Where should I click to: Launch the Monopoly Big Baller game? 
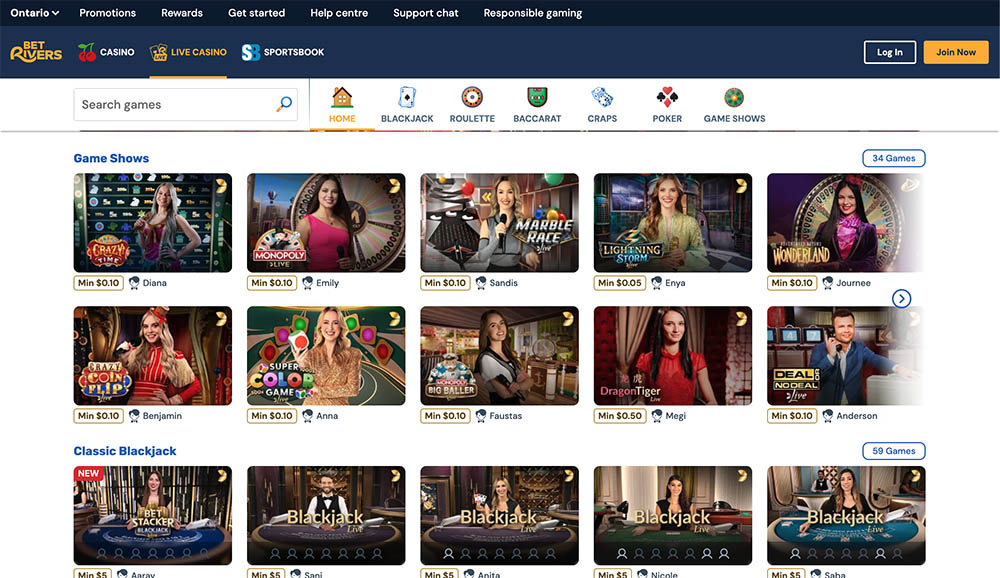pyautogui.click(x=499, y=355)
